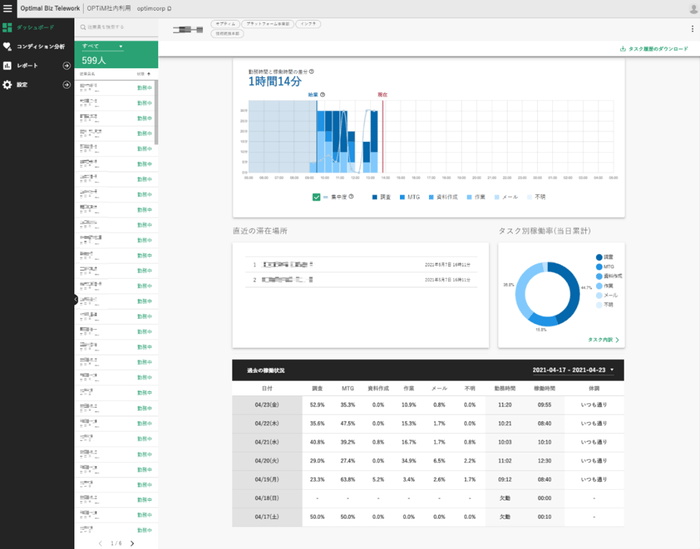Open the タスク内訳 link
The image size is (700, 549).
tap(603, 340)
